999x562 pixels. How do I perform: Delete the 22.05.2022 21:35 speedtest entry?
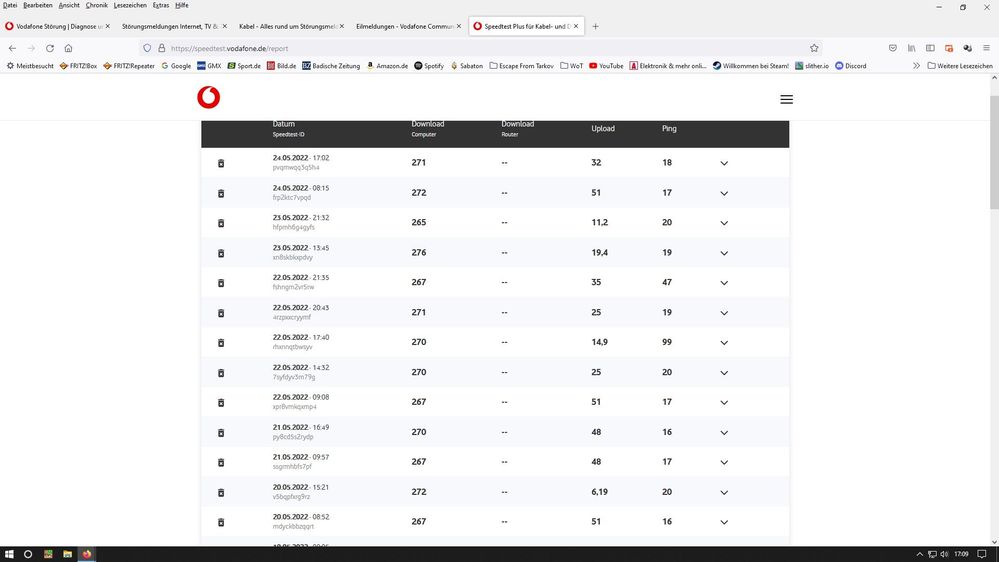tap(221, 283)
